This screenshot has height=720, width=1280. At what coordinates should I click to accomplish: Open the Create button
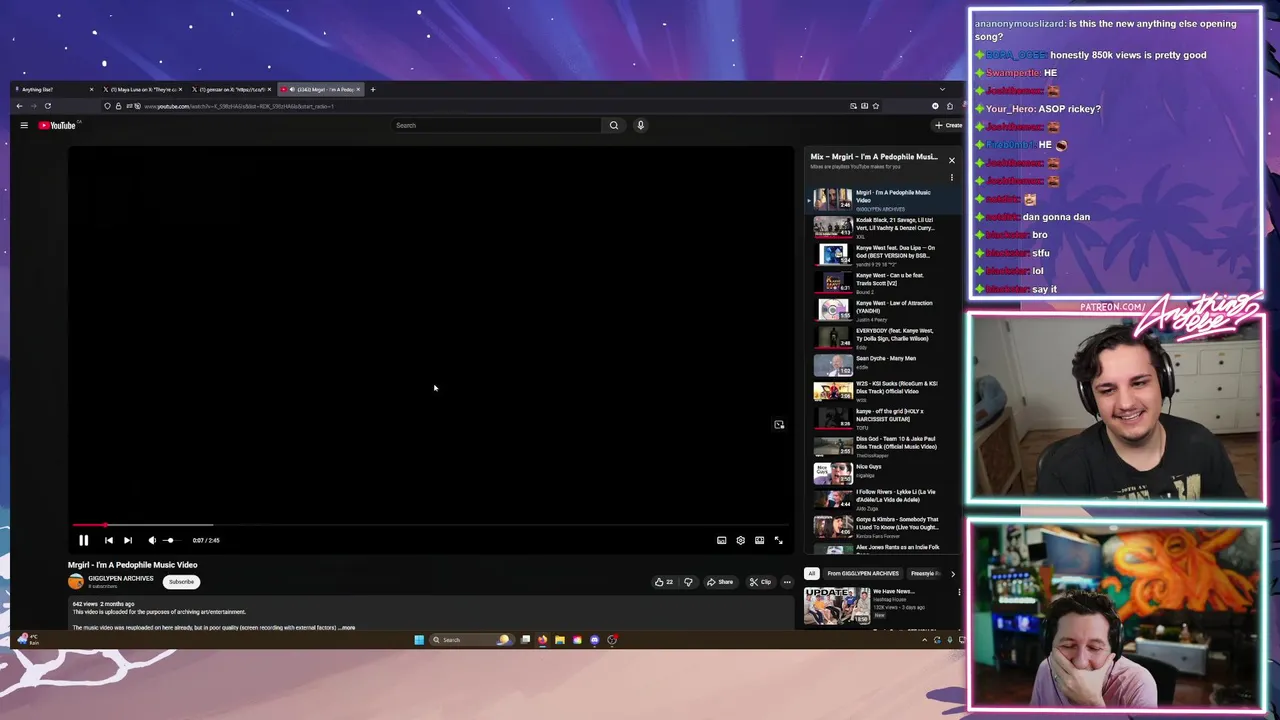948,125
